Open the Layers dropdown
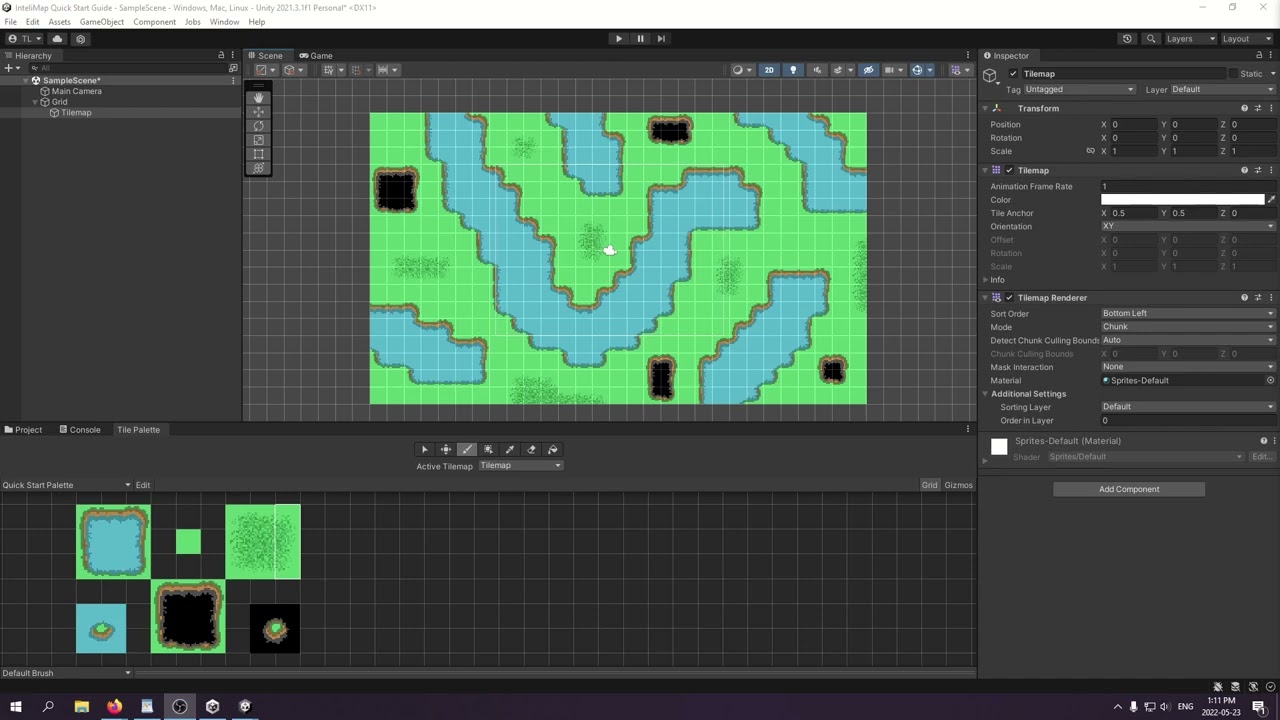Screen dimensions: 1280x720 click(x=1188, y=39)
